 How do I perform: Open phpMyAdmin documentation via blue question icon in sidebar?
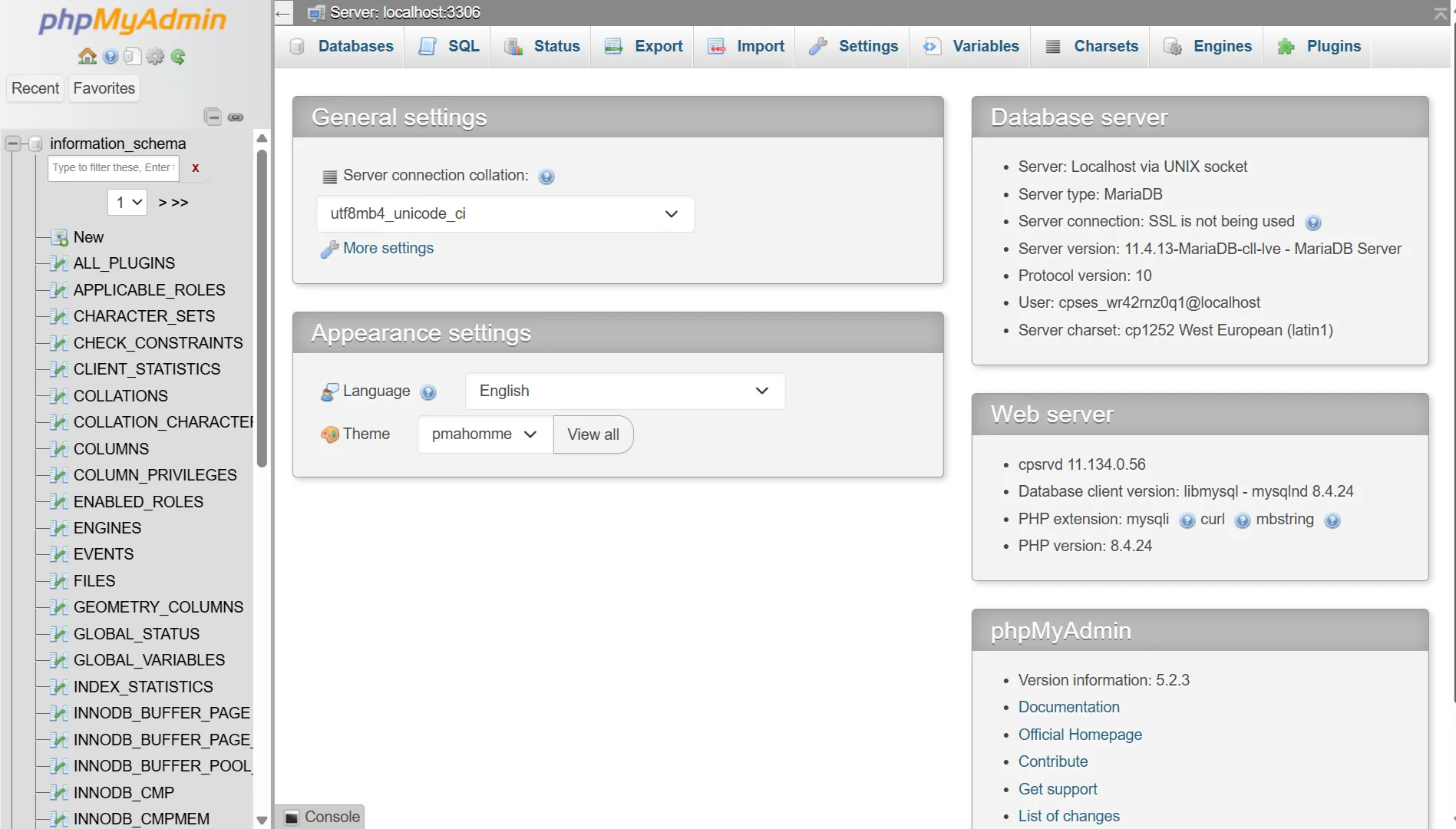coord(111,56)
